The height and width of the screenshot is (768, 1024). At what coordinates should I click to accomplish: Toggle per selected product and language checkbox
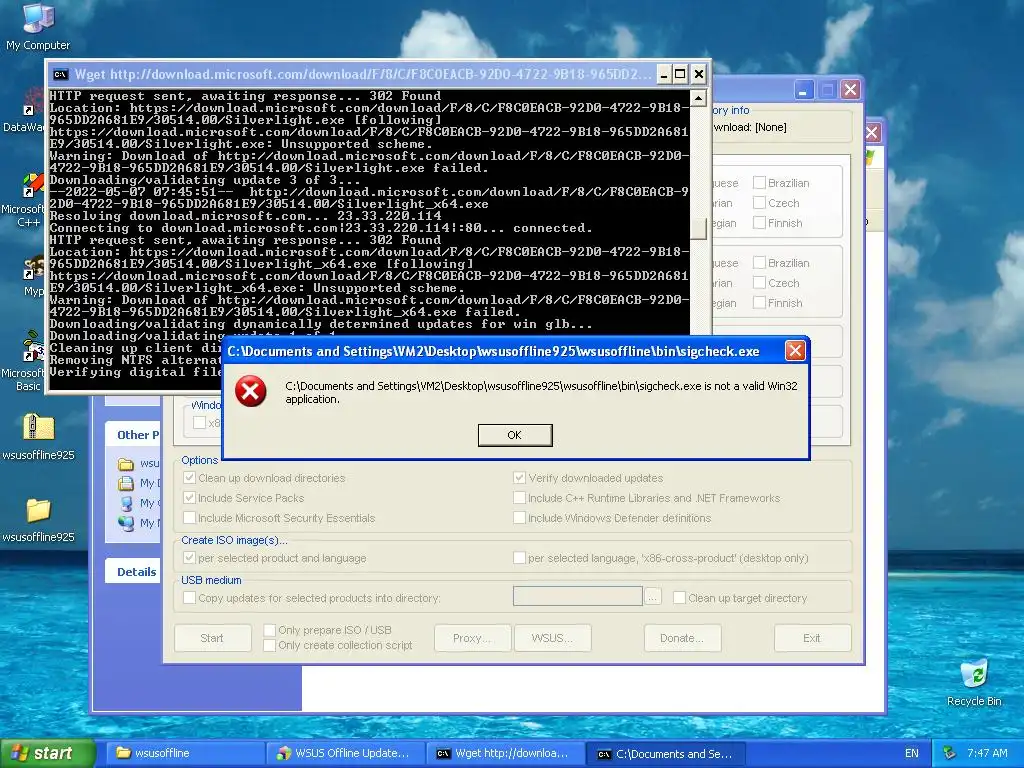[189, 558]
